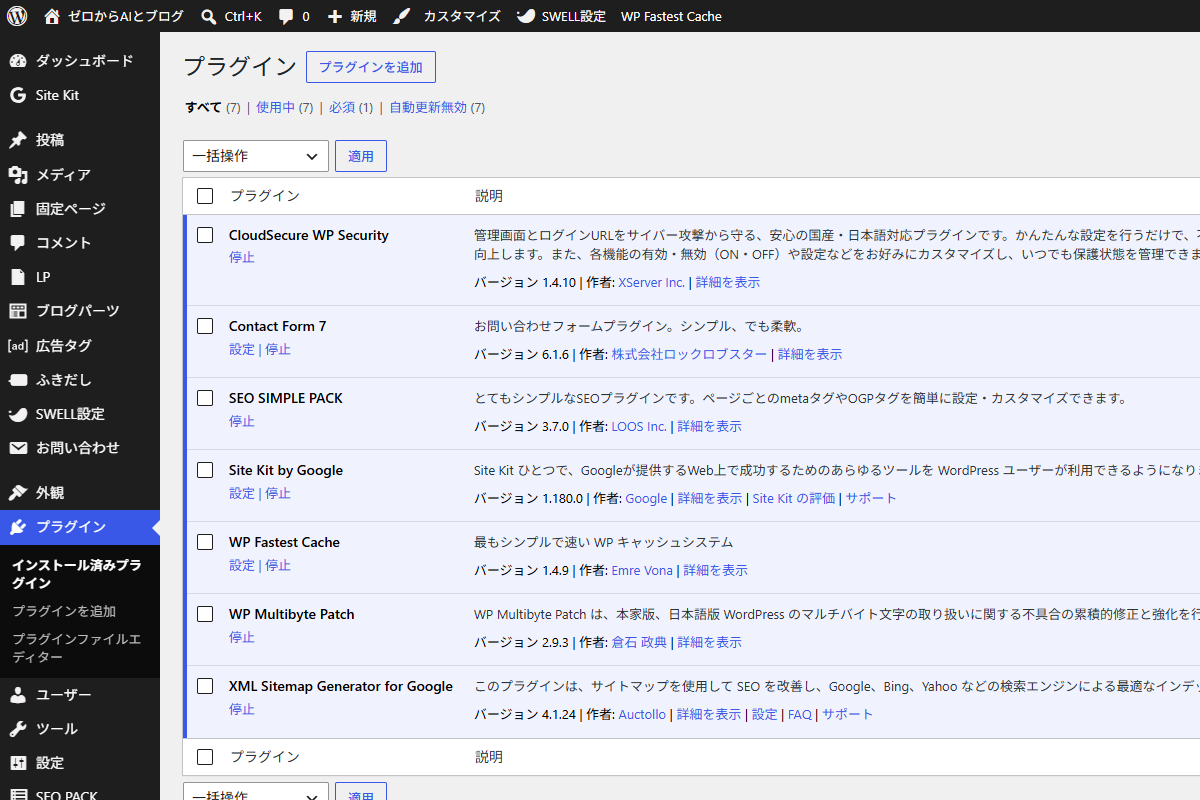
Task: Click the home icon beside ゼロからAIとブログ
Action: point(52,16)
